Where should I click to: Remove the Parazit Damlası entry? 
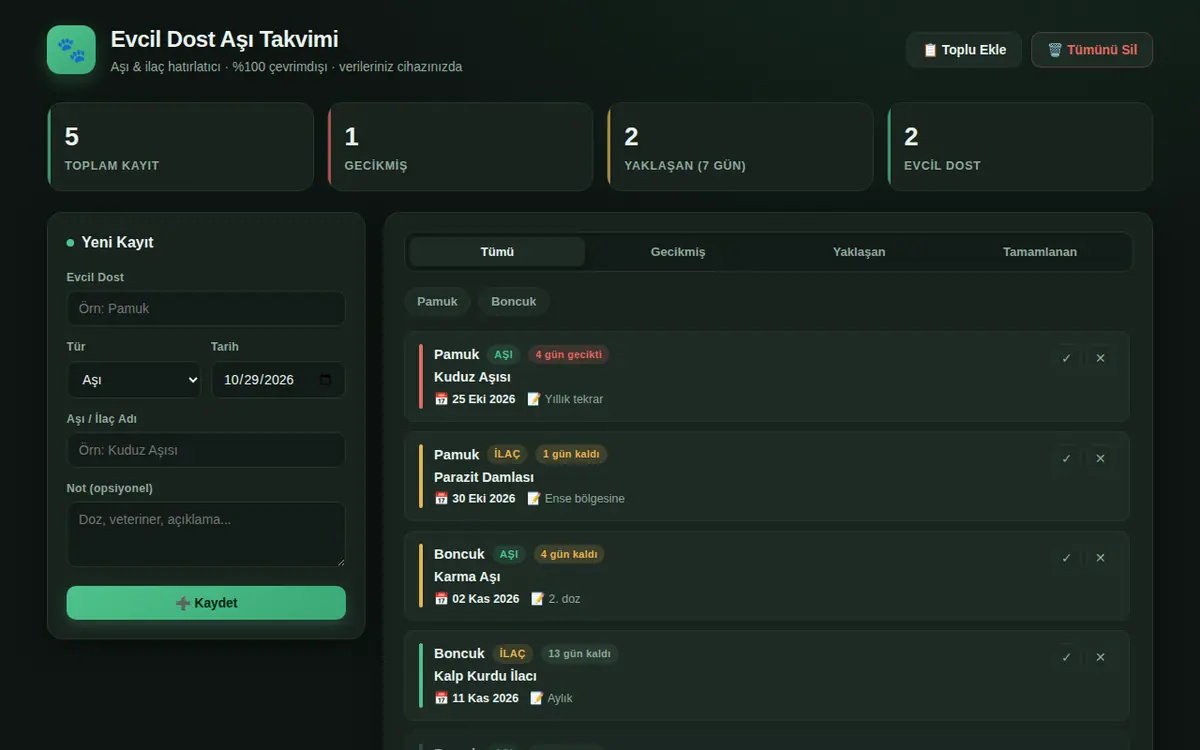[1100, 458]
